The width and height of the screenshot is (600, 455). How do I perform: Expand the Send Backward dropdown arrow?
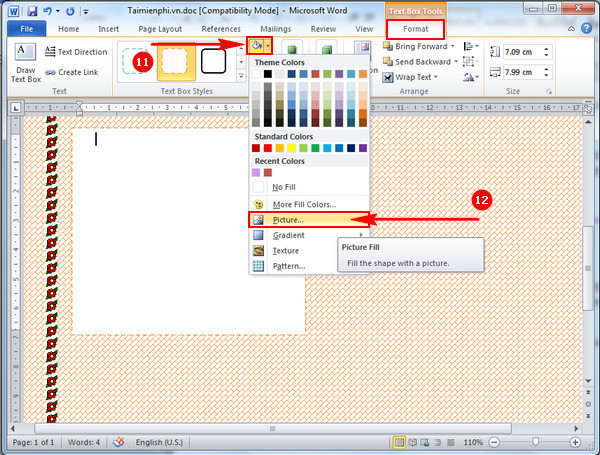pos(456,61)
